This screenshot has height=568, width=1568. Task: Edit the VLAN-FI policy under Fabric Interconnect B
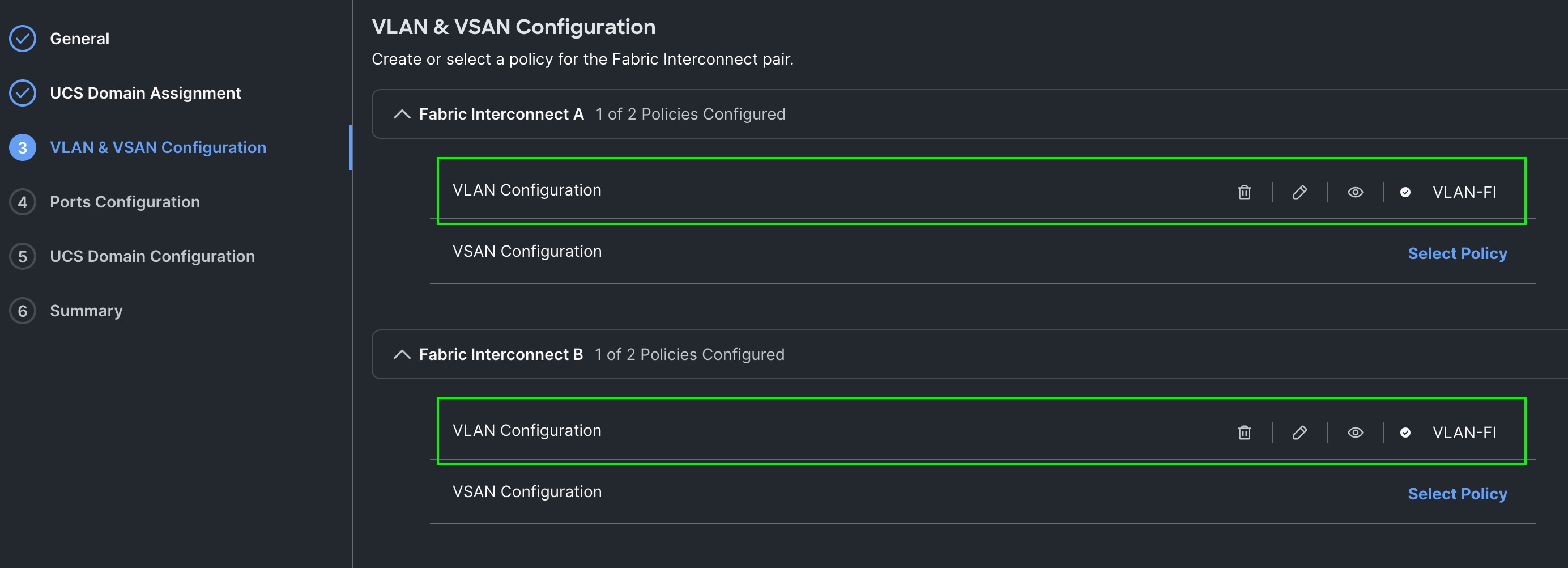tap(1299, 433)
